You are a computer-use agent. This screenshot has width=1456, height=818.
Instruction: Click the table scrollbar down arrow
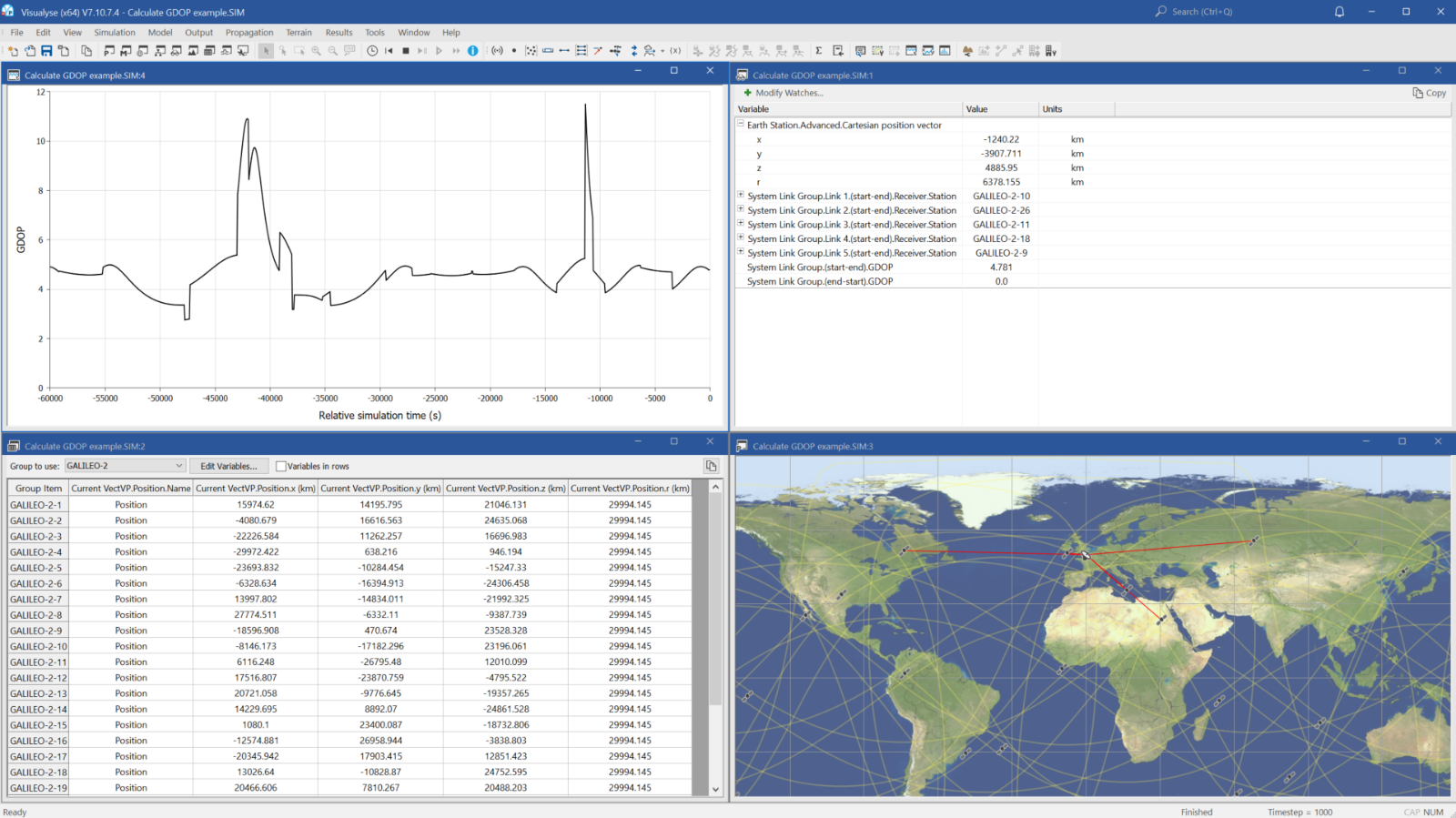[715, 789]
